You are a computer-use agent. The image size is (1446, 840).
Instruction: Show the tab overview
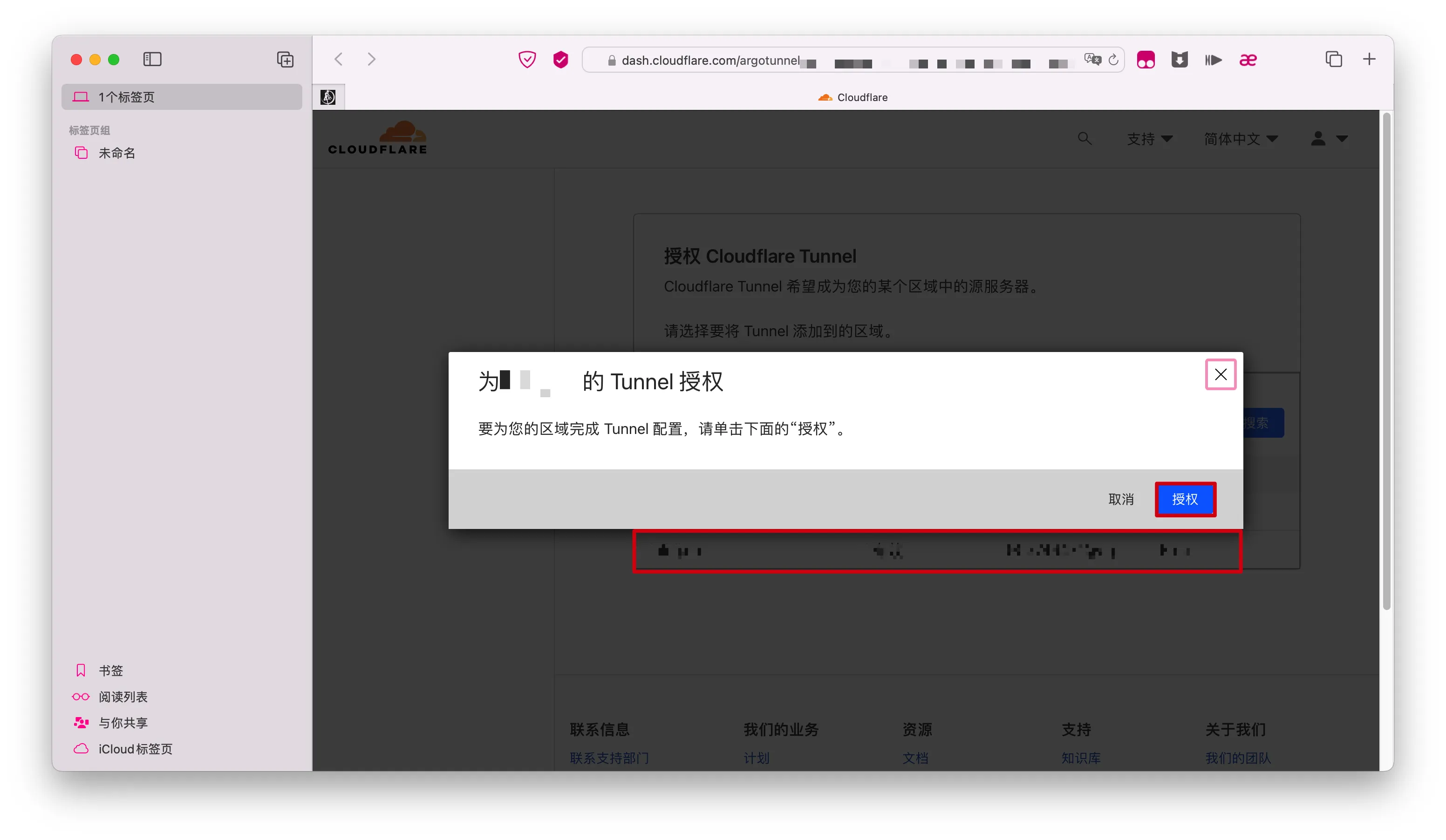tap(1334, 60)
